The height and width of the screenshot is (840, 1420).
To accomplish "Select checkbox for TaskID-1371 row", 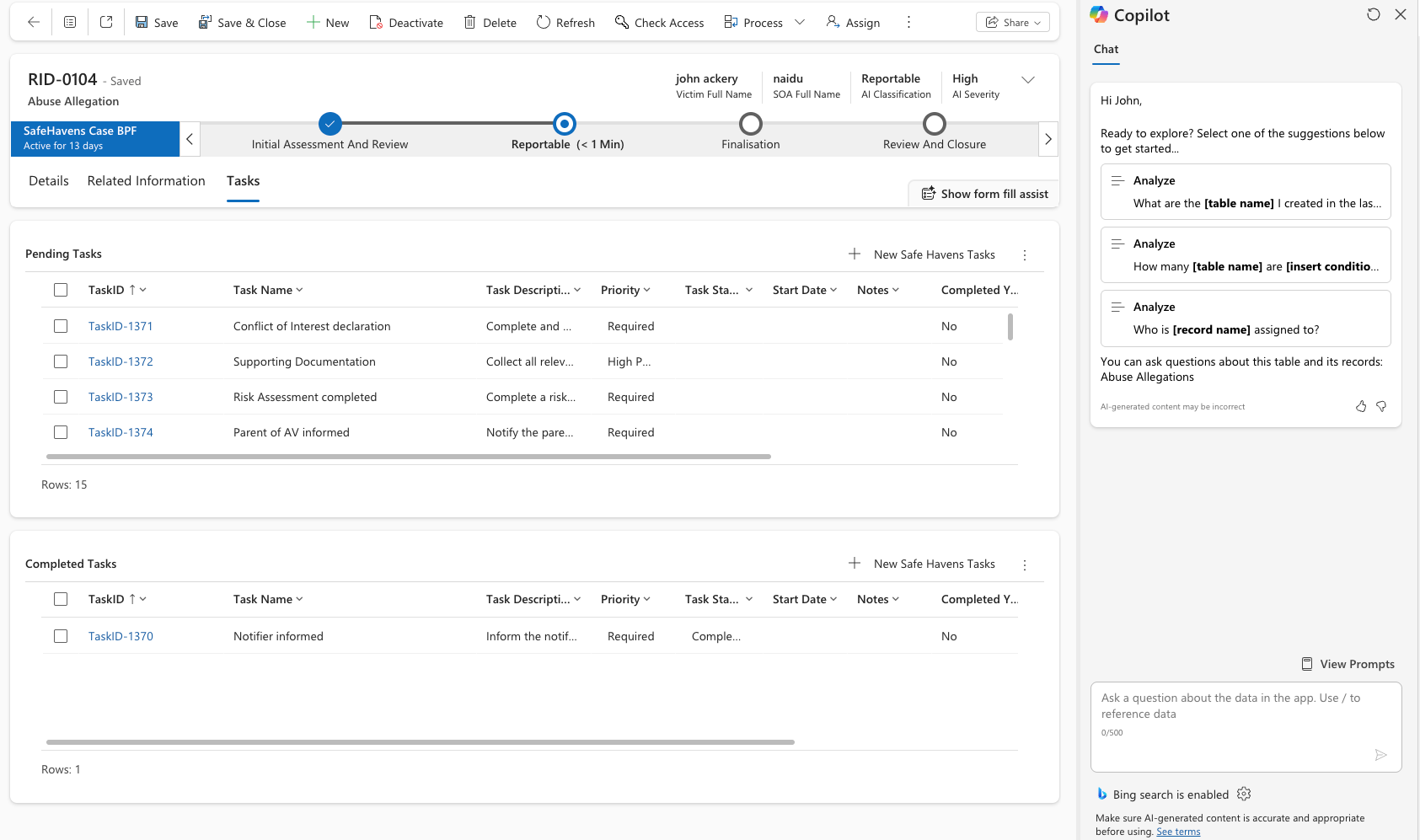I will [x=61, y=326].
